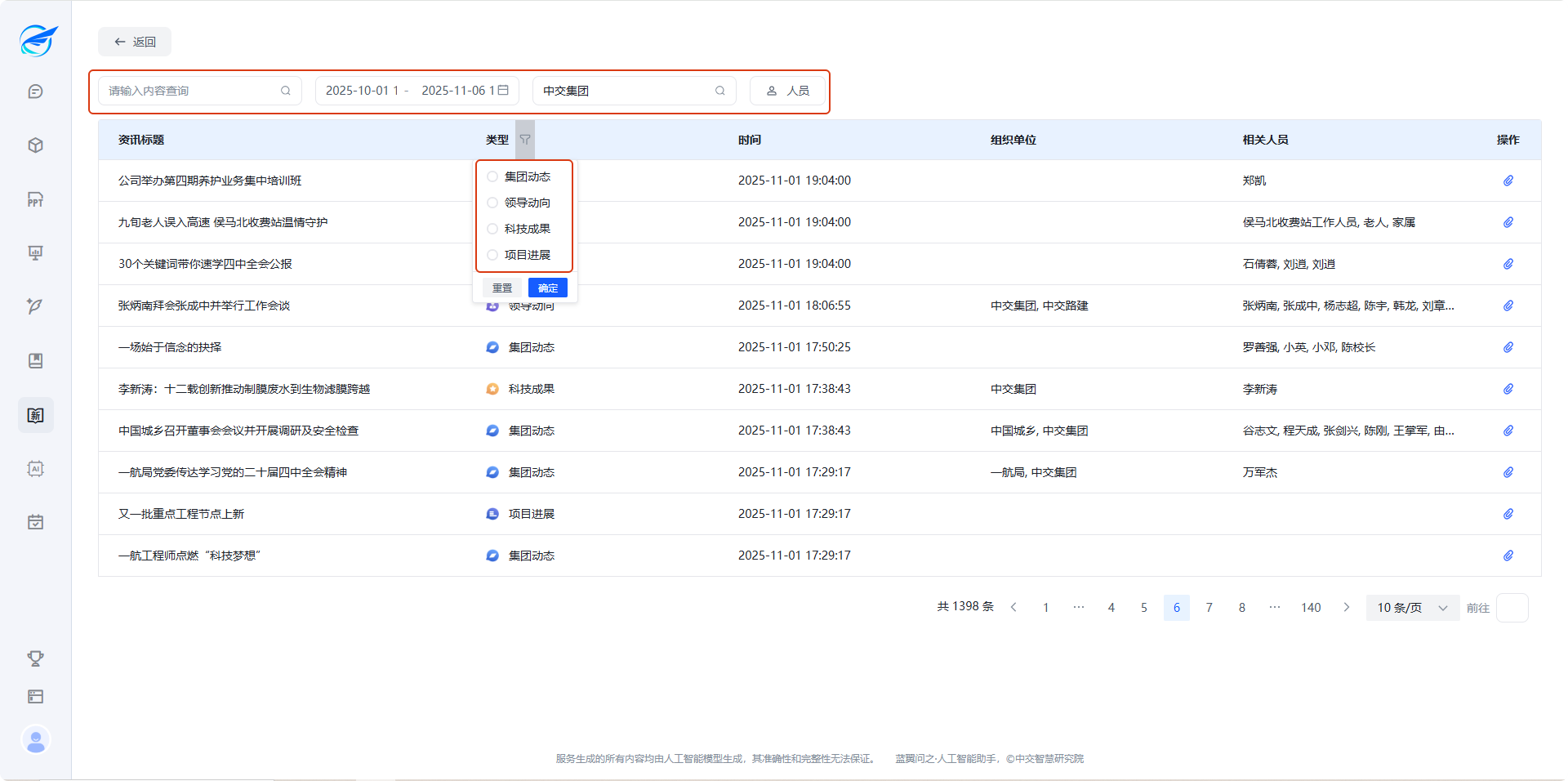Select the 项目进展 filter radio option
This screenshot has height=781, width=1568.
[492, 255]
